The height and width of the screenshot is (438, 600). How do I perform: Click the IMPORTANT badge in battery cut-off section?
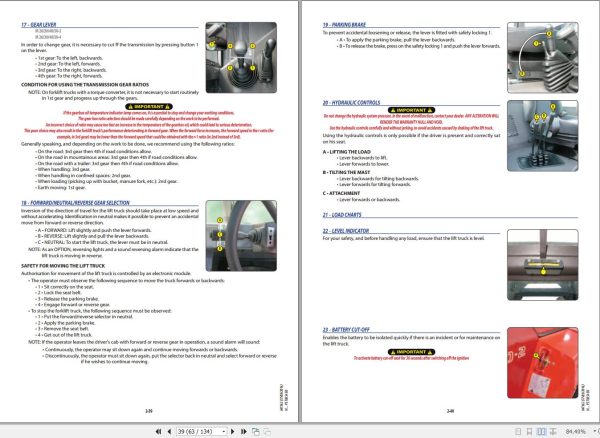(412, 352)
